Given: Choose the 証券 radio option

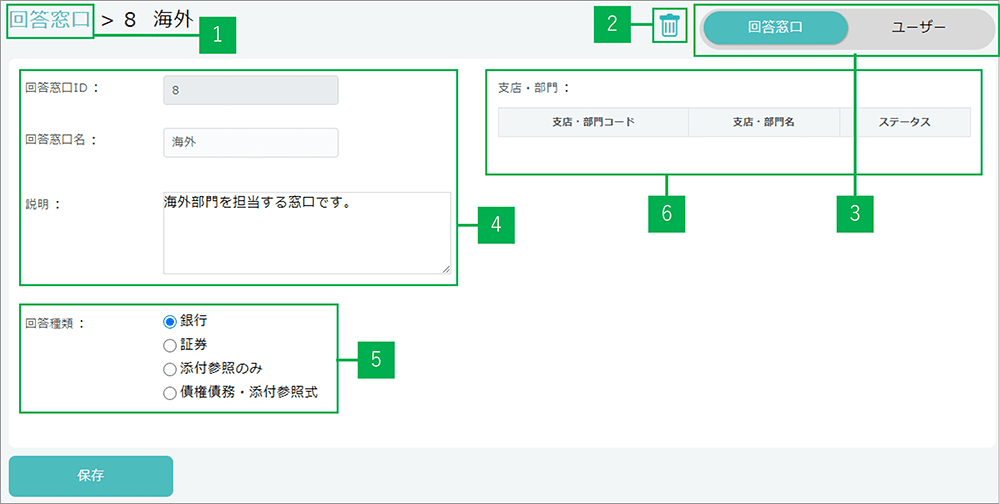Looking at the screenshot, I should 169,345.
